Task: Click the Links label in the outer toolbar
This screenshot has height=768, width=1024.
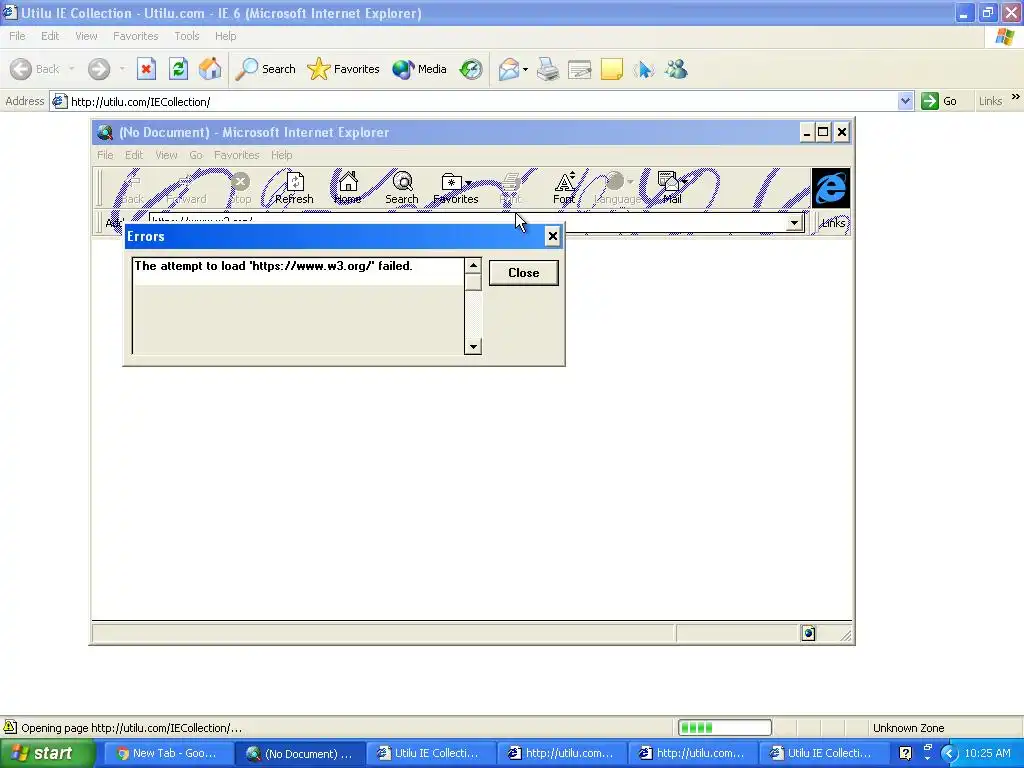Action: tap(990, 101)
